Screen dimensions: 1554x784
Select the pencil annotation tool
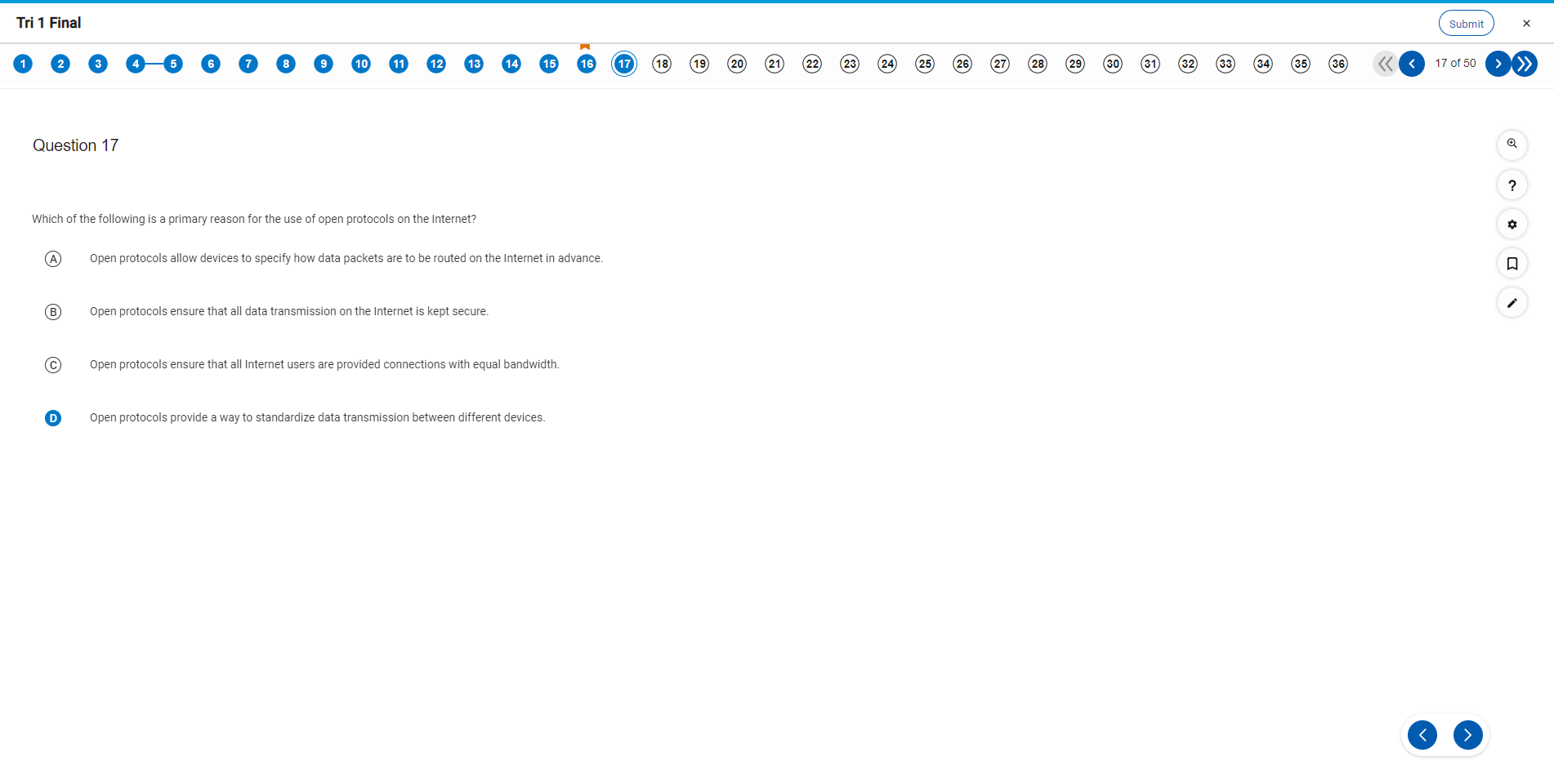[x=1512, y=303]
